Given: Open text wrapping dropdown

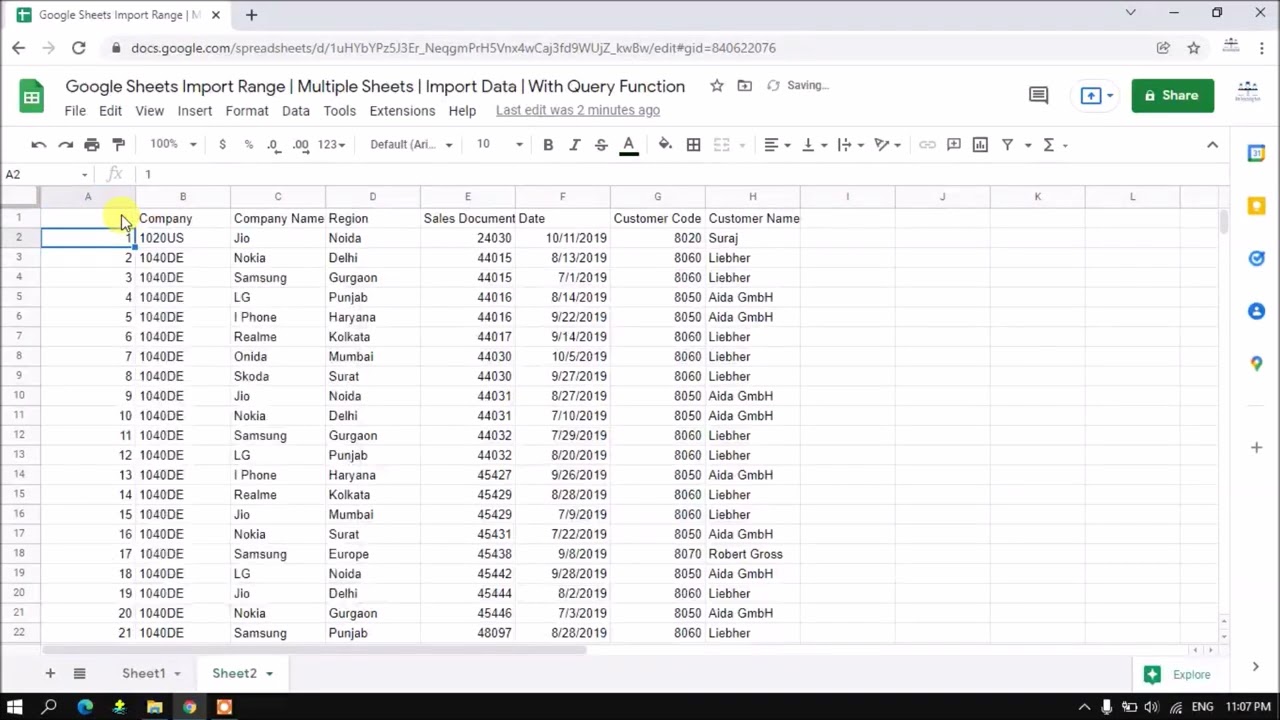Looking at the screenshot, I should pyautogui.click(x=850, y=145).
